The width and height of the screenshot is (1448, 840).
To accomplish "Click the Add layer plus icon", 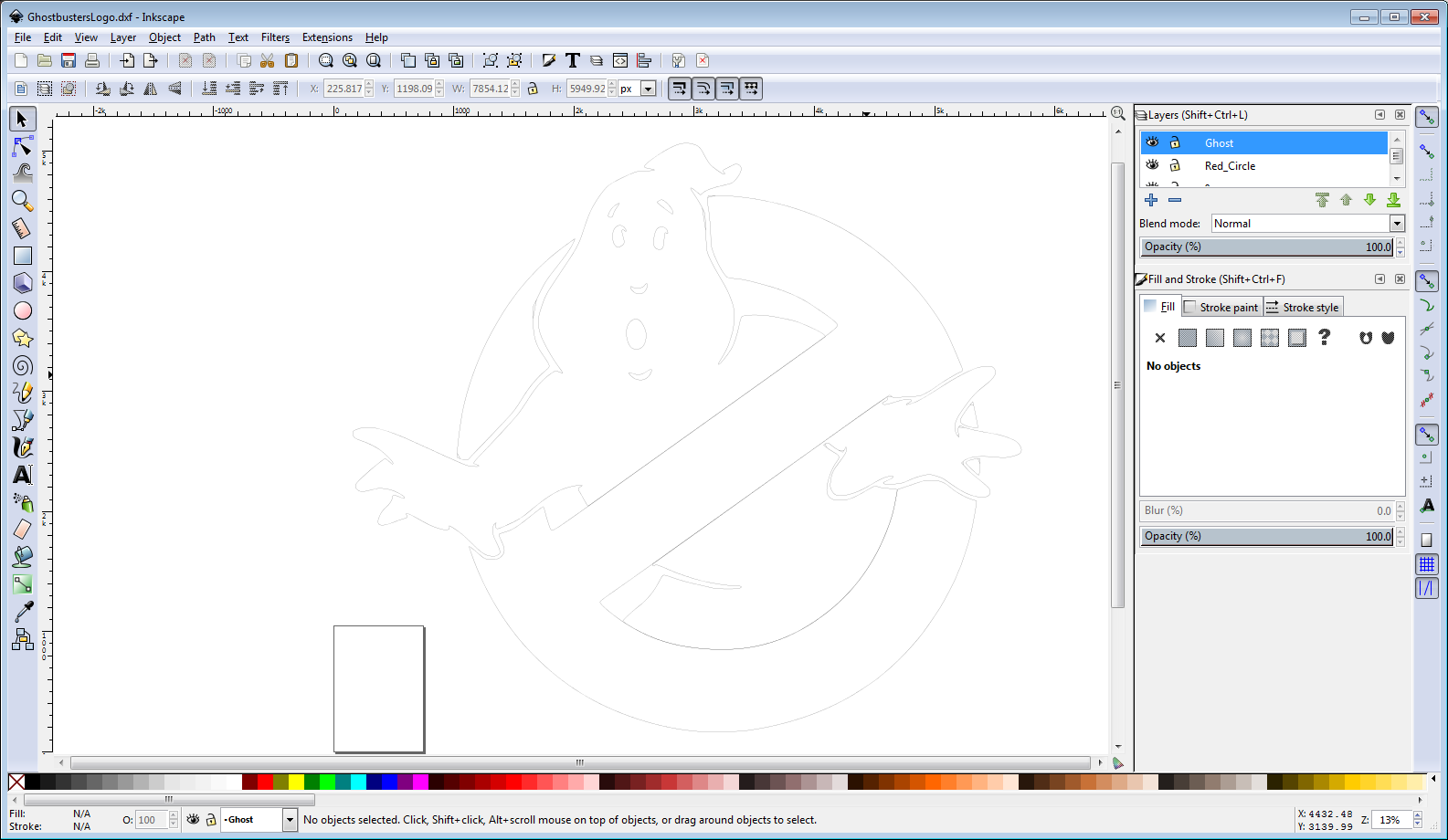I will pyautogui.click(x=1151, y=200).
